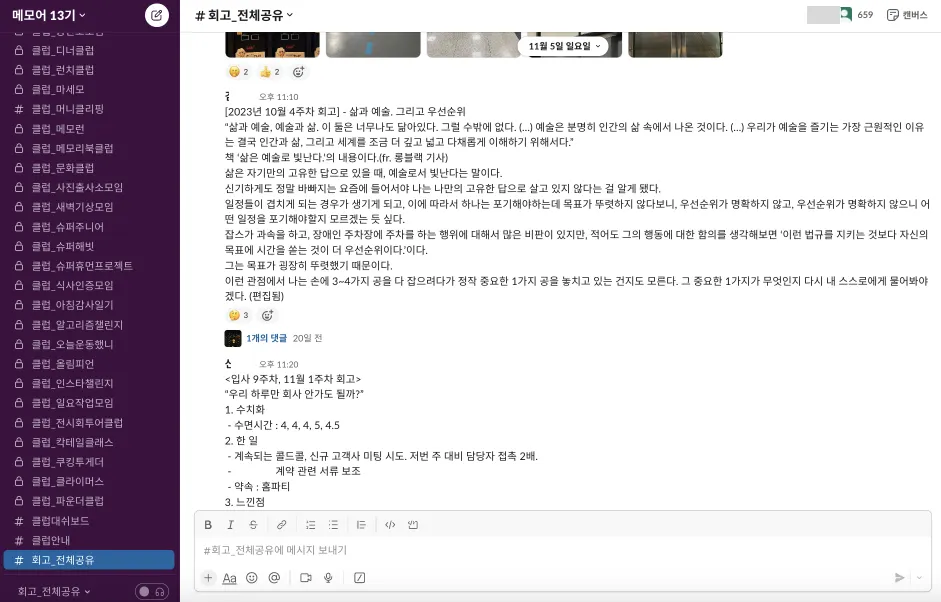
Task: Toggle italic formatting in composer
Action: [x=230, y=525]
